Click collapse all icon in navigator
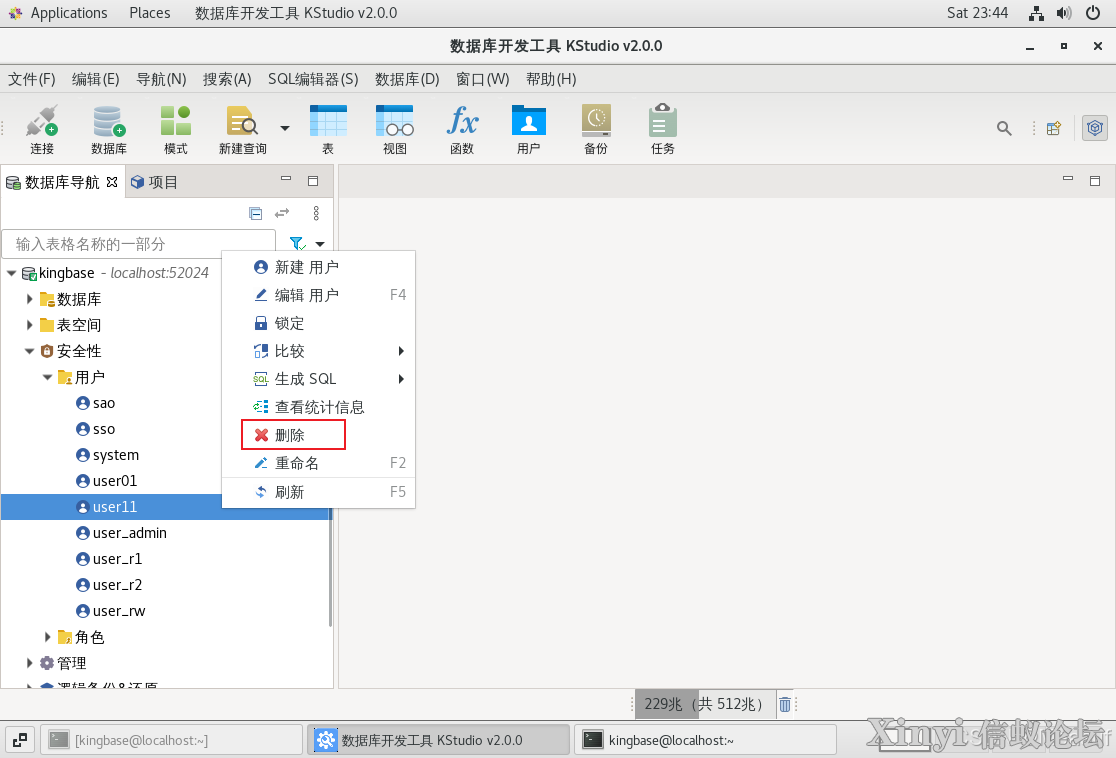 click(256, 213)
